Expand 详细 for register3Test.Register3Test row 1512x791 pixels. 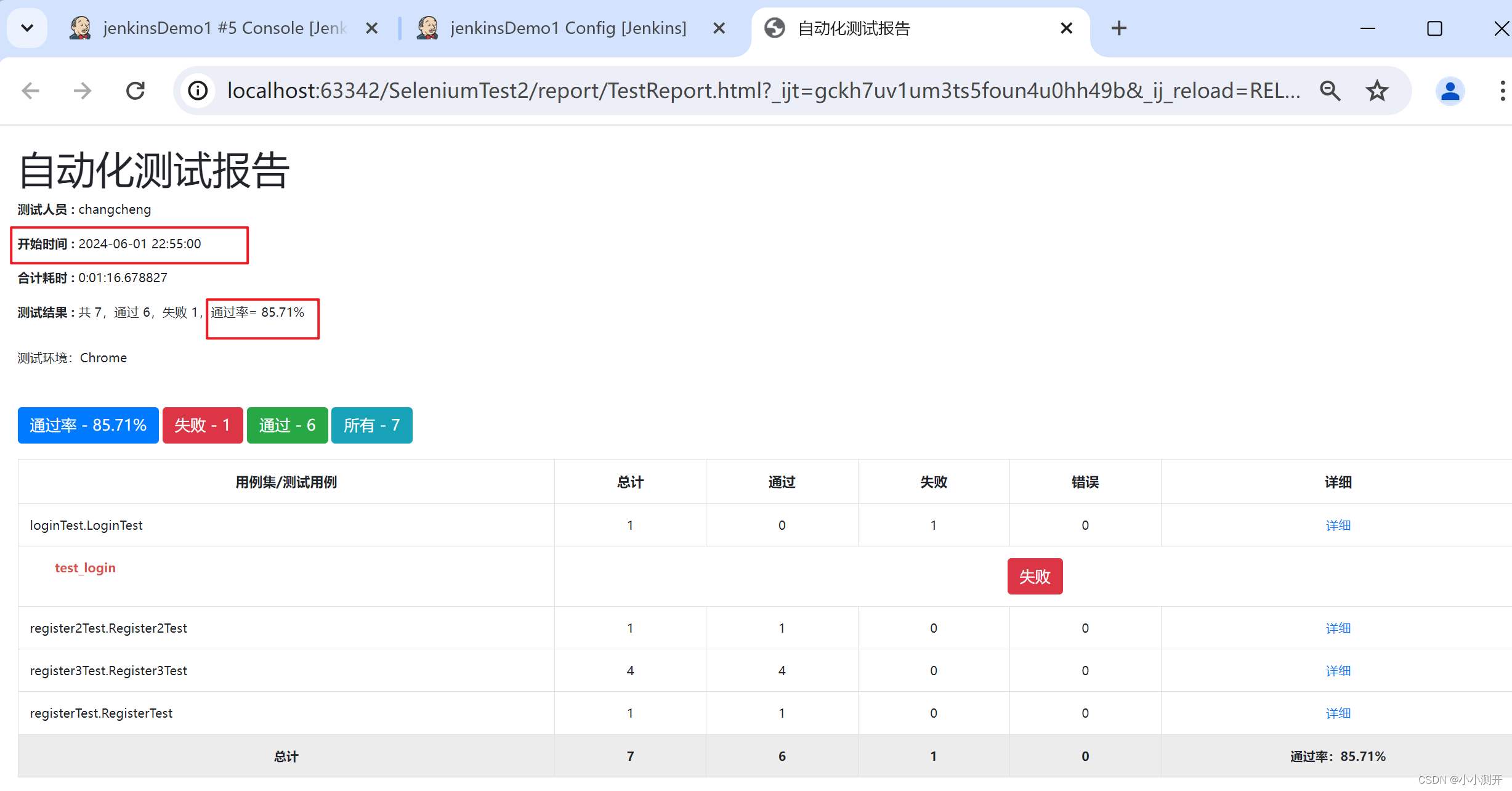point(1338,671)
